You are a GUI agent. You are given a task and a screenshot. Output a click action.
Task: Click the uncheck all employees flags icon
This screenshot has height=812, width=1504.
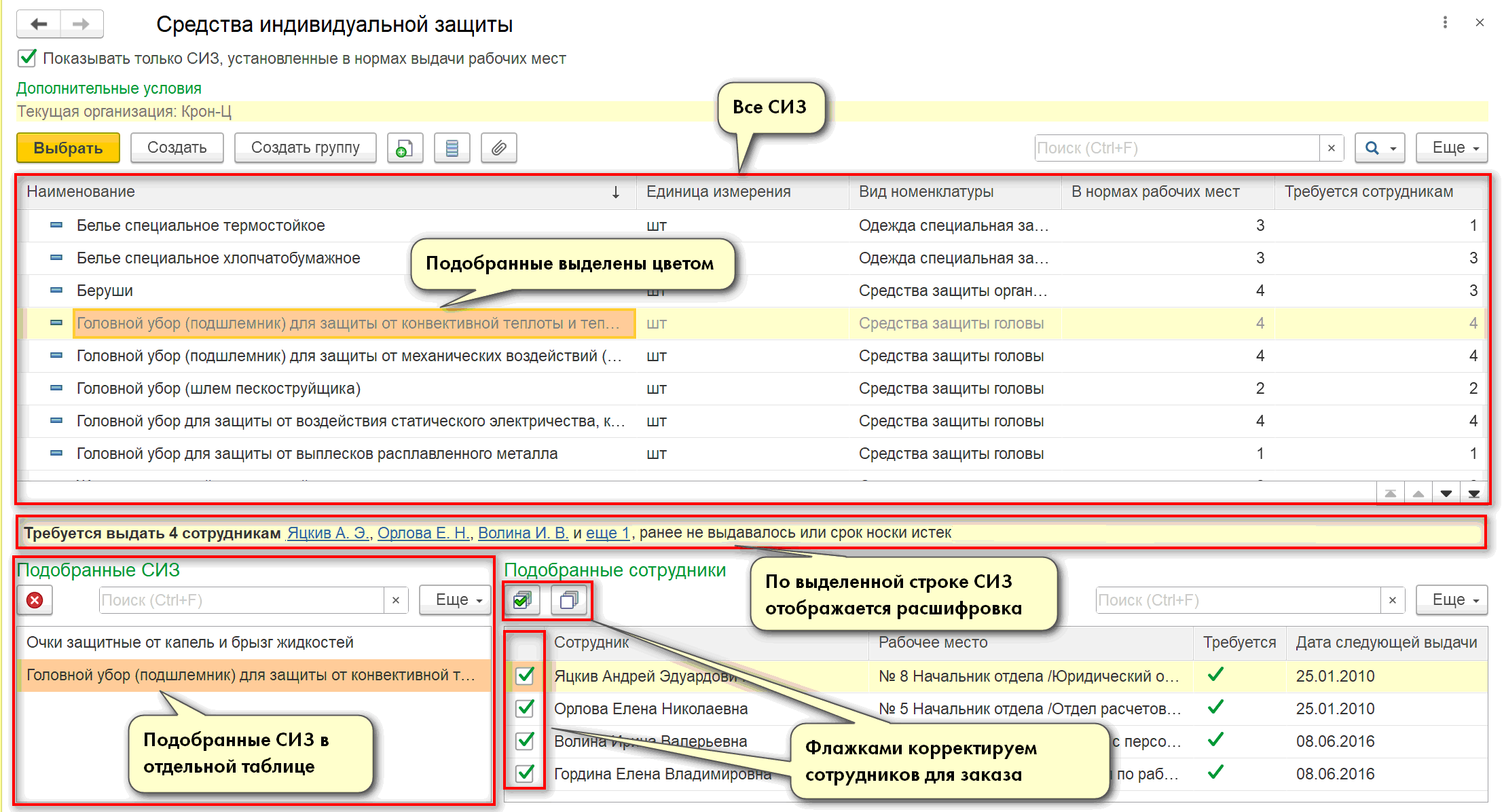568,600
